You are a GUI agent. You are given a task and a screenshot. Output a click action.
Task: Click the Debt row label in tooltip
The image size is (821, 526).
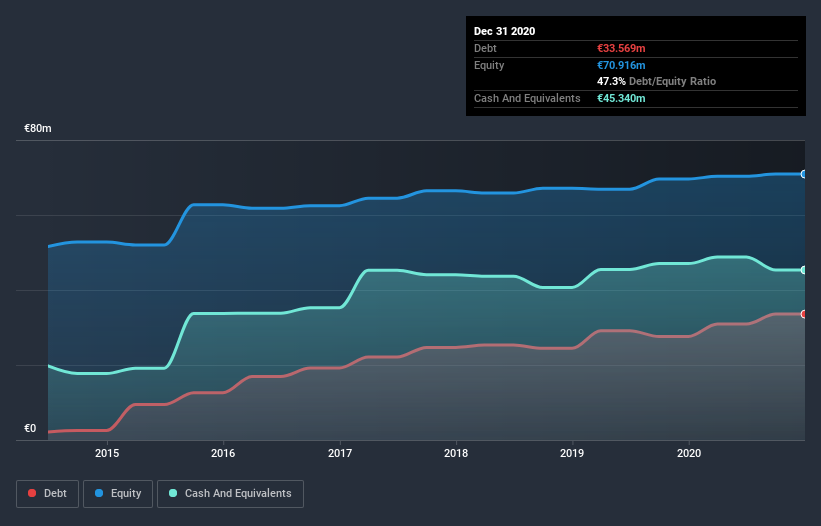coord(485,48)
